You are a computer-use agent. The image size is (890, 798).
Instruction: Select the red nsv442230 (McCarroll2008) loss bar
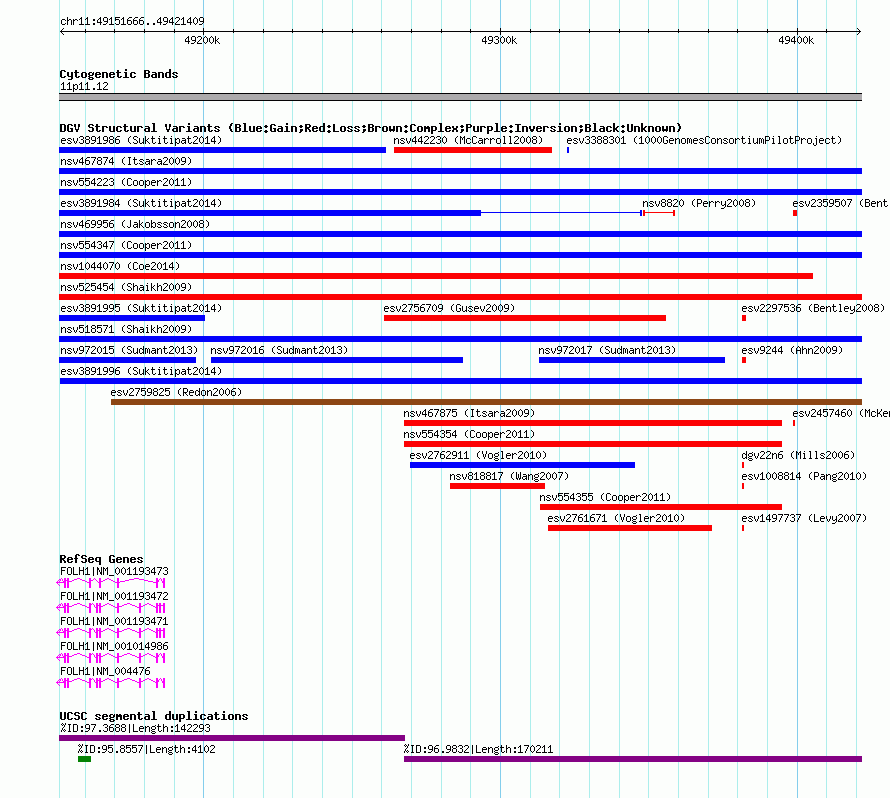pyautogui.click(x=473, y=150)
